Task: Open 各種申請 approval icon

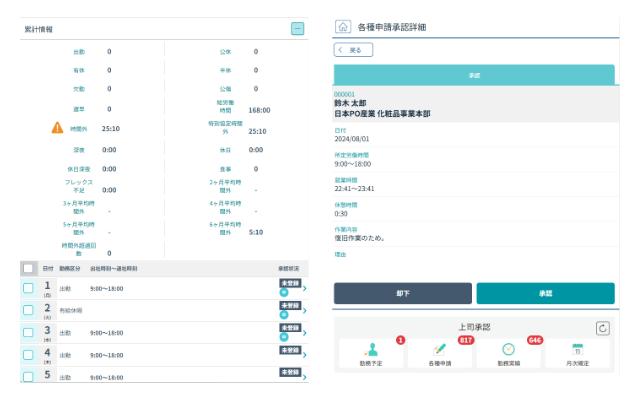Action: tap(440, 353)
